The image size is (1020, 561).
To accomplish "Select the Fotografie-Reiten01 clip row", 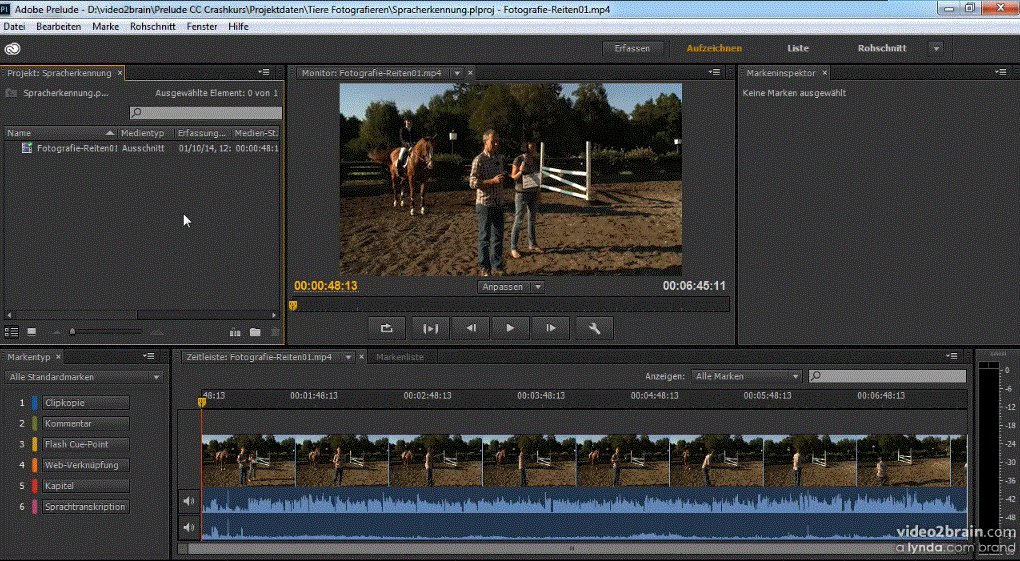I will [x=142, y=148].
